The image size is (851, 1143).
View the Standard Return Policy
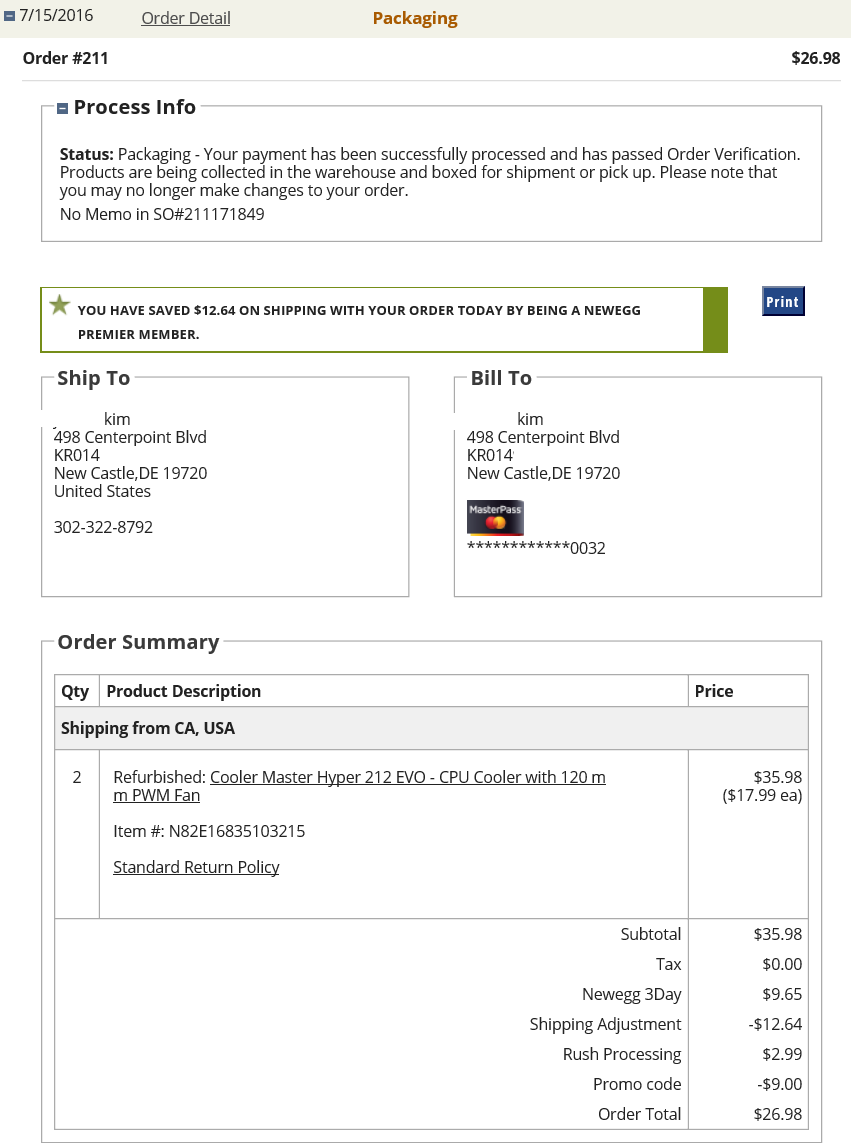click(196, 867)
